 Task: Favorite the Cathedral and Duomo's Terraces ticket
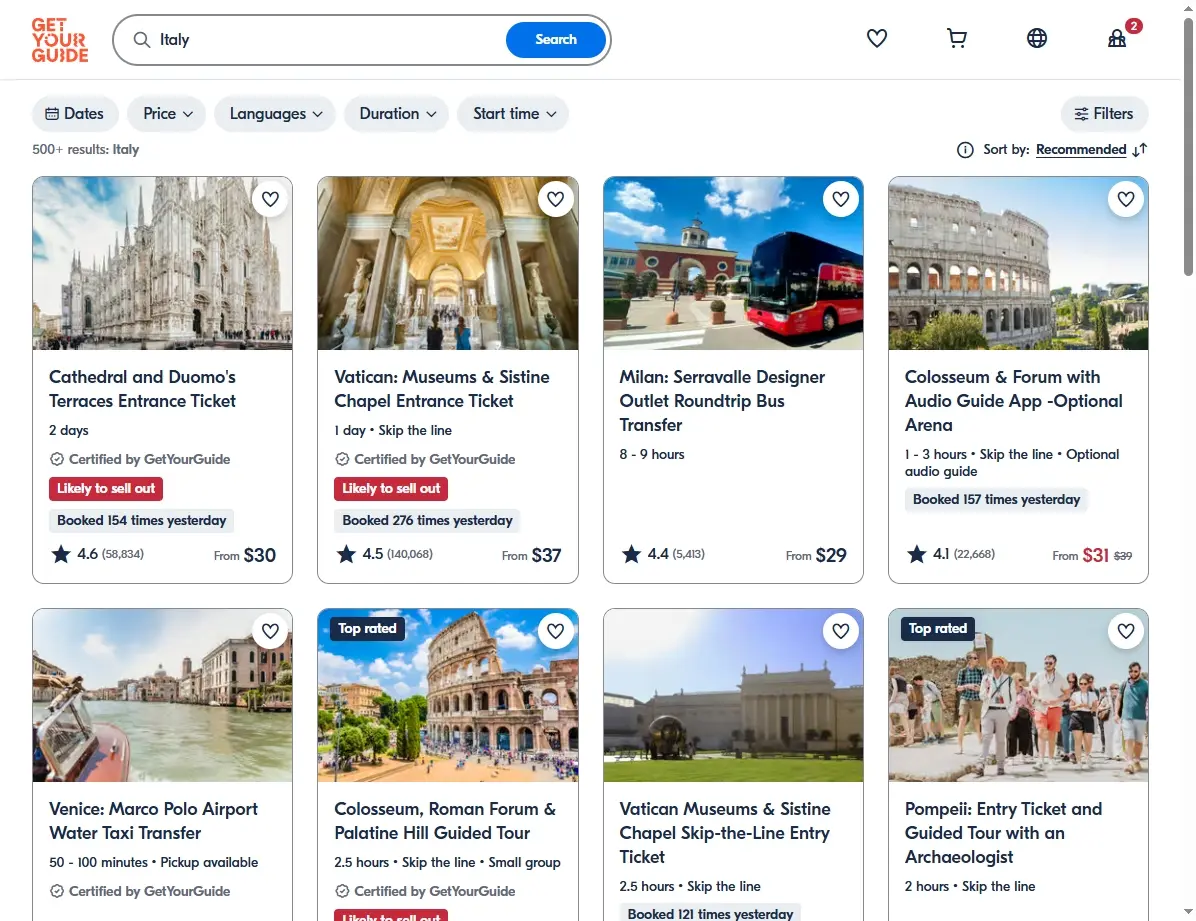click(270, 199)
